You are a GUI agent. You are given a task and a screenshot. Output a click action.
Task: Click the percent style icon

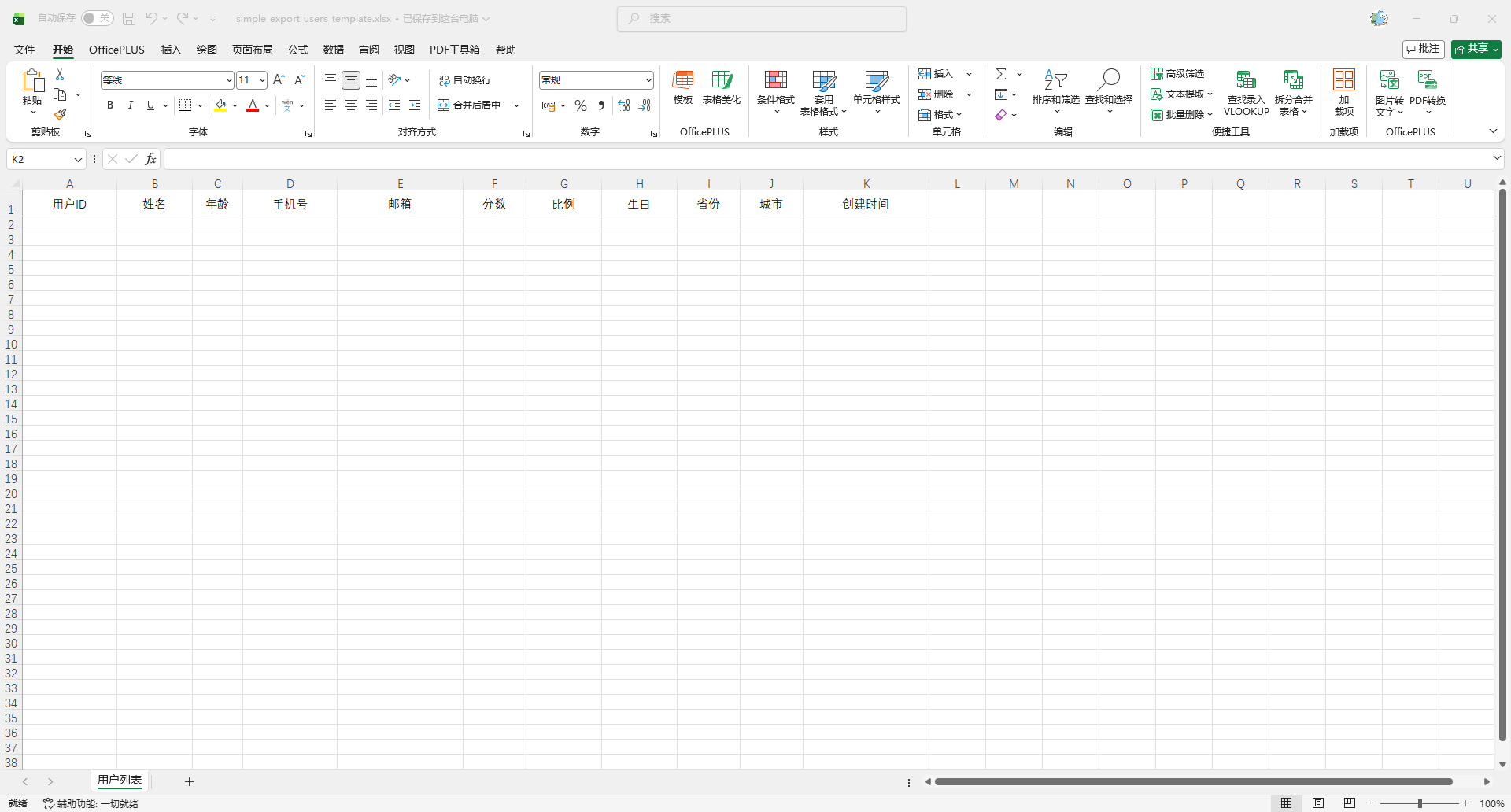click(x=581, y=105)
